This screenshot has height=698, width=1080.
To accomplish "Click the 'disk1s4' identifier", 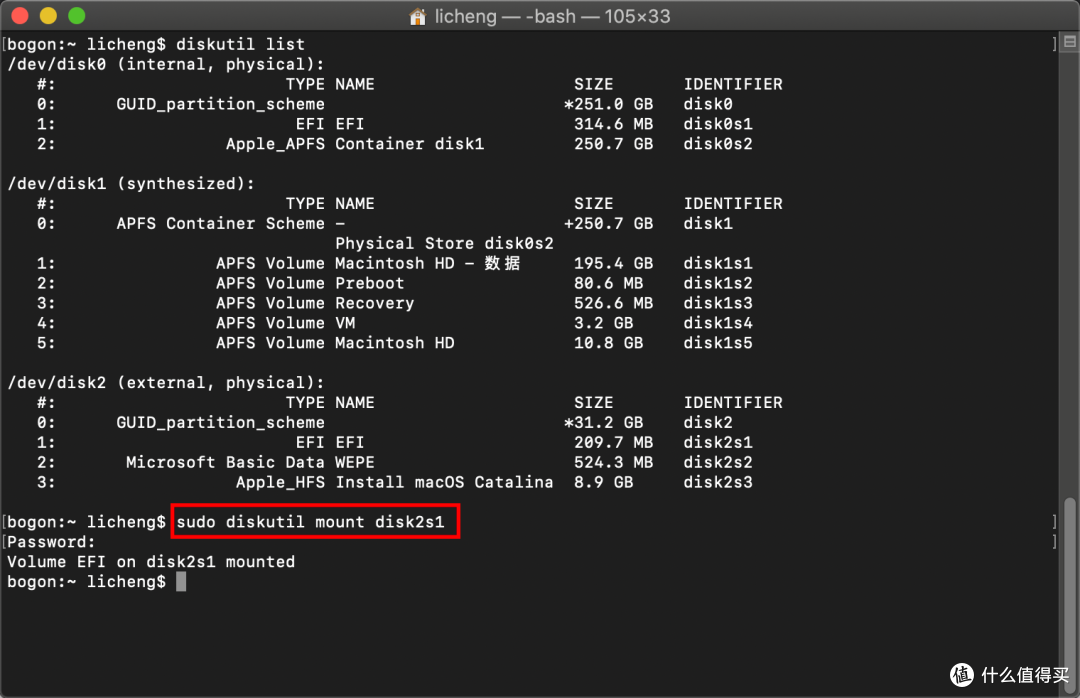I will pos(718,323).
